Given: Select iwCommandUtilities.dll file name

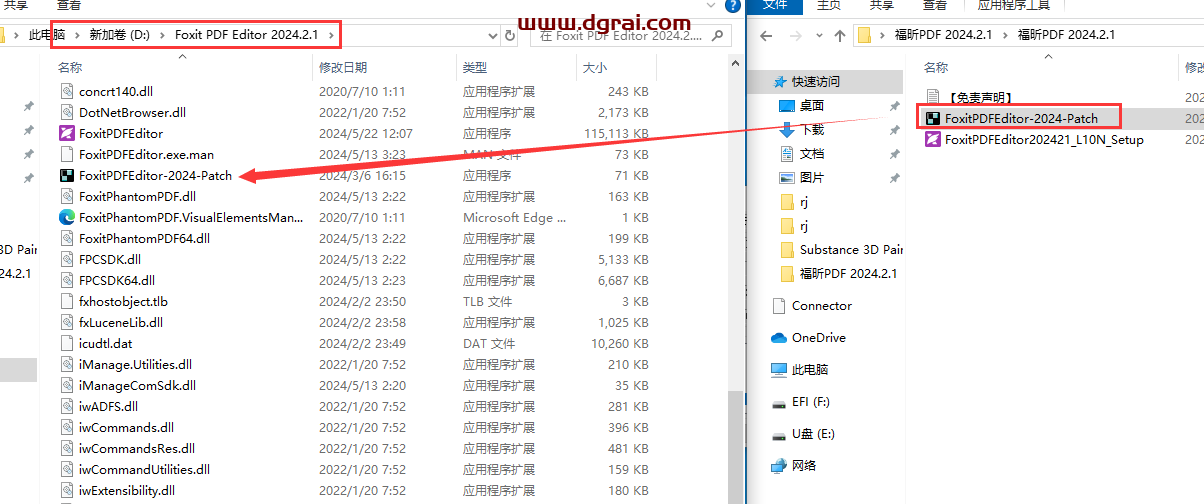Looking at the screenshot, I should [144, 469].
